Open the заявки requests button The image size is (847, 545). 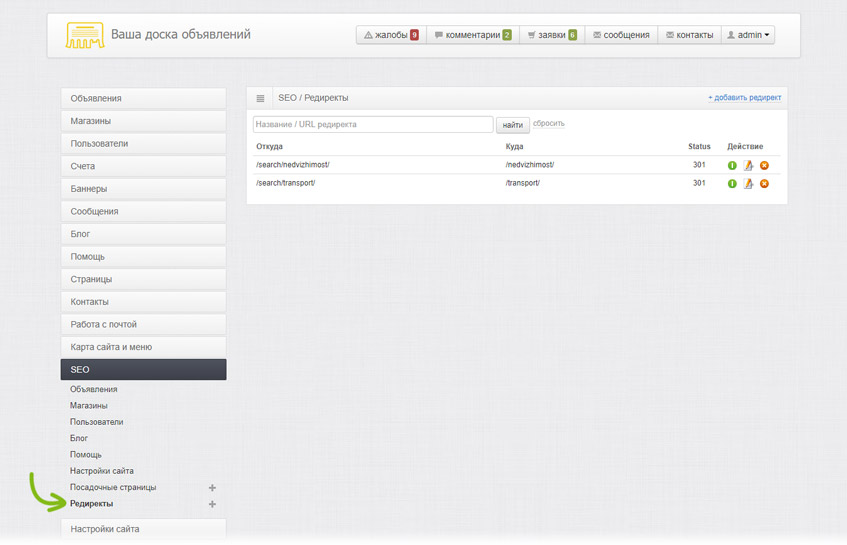point(552,35)
